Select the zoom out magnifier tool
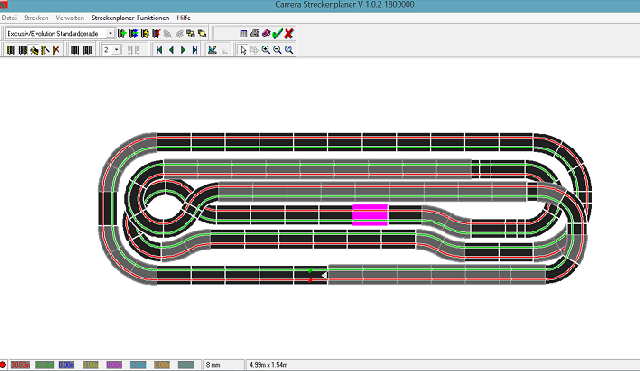640x371 pixels. click(x=277, y=50)
